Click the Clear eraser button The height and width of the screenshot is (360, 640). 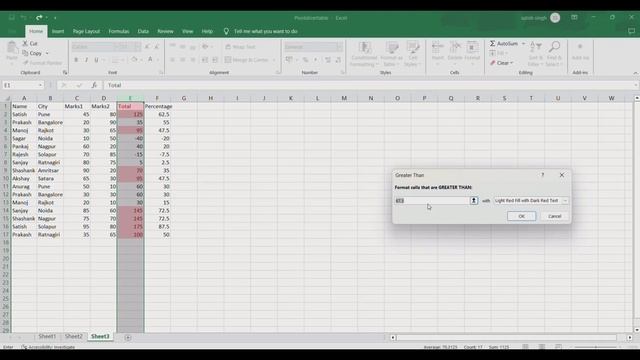pyautogui.click(x=501, y=63)
